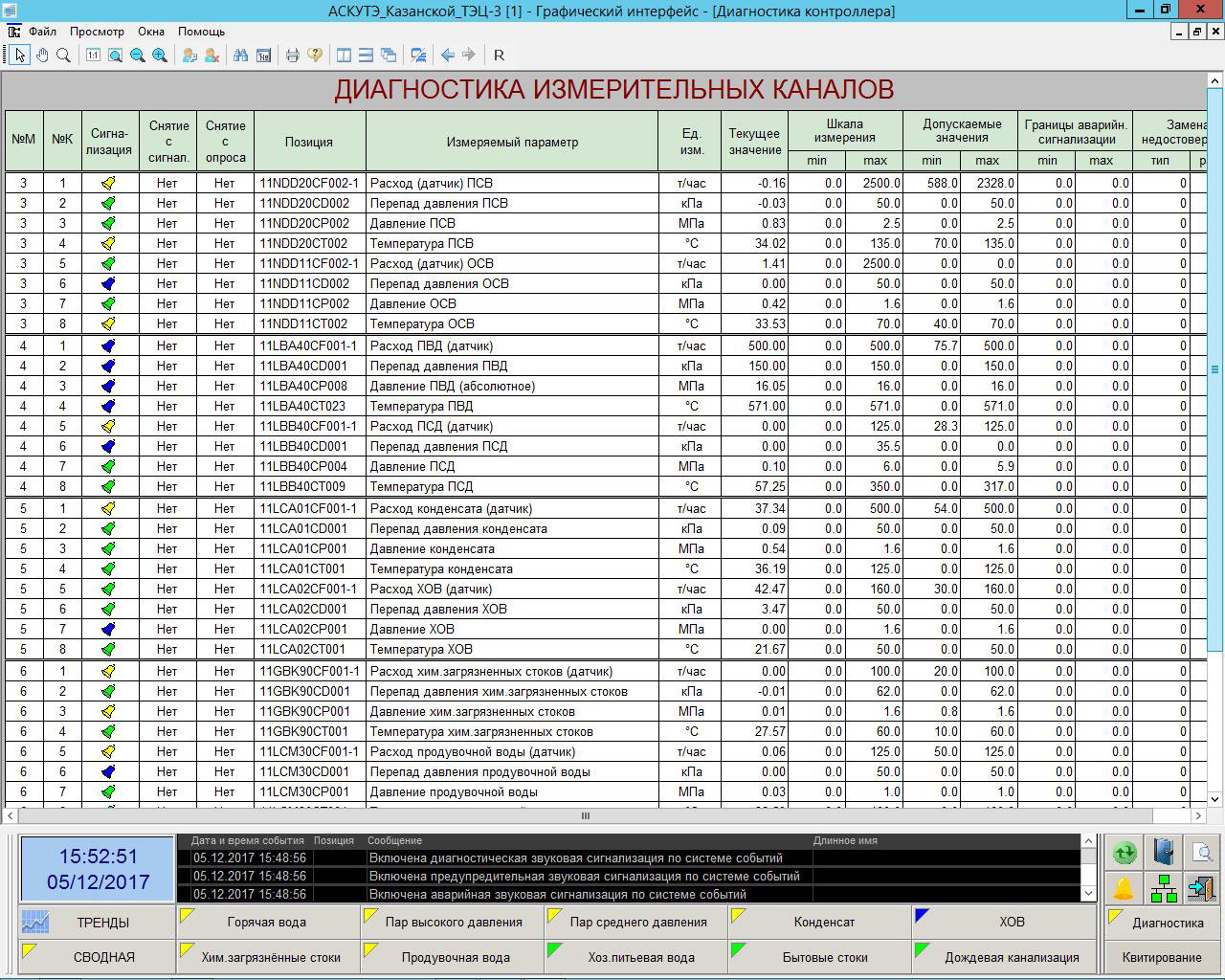Open the Окна menu
1225x980 pixels.
point(151,32)
